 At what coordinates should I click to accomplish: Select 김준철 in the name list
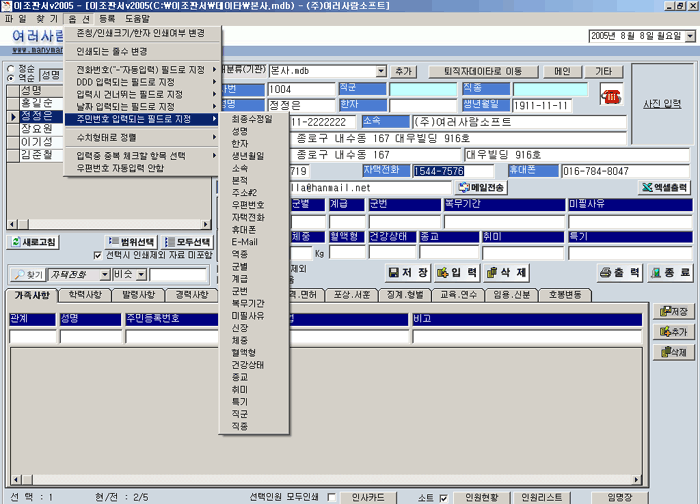38,155
